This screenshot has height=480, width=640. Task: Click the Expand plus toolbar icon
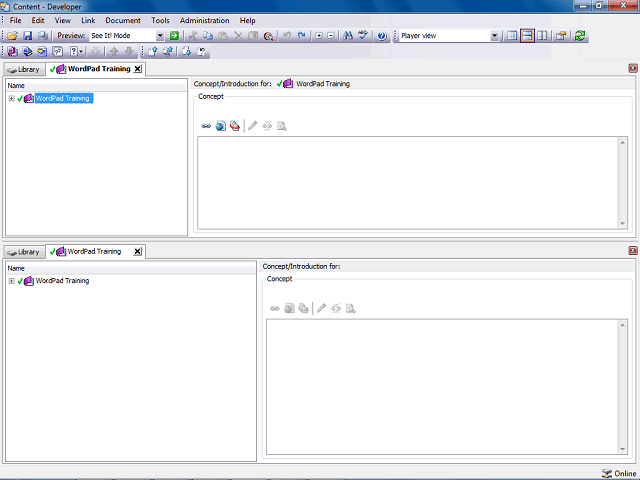point(319,36)
